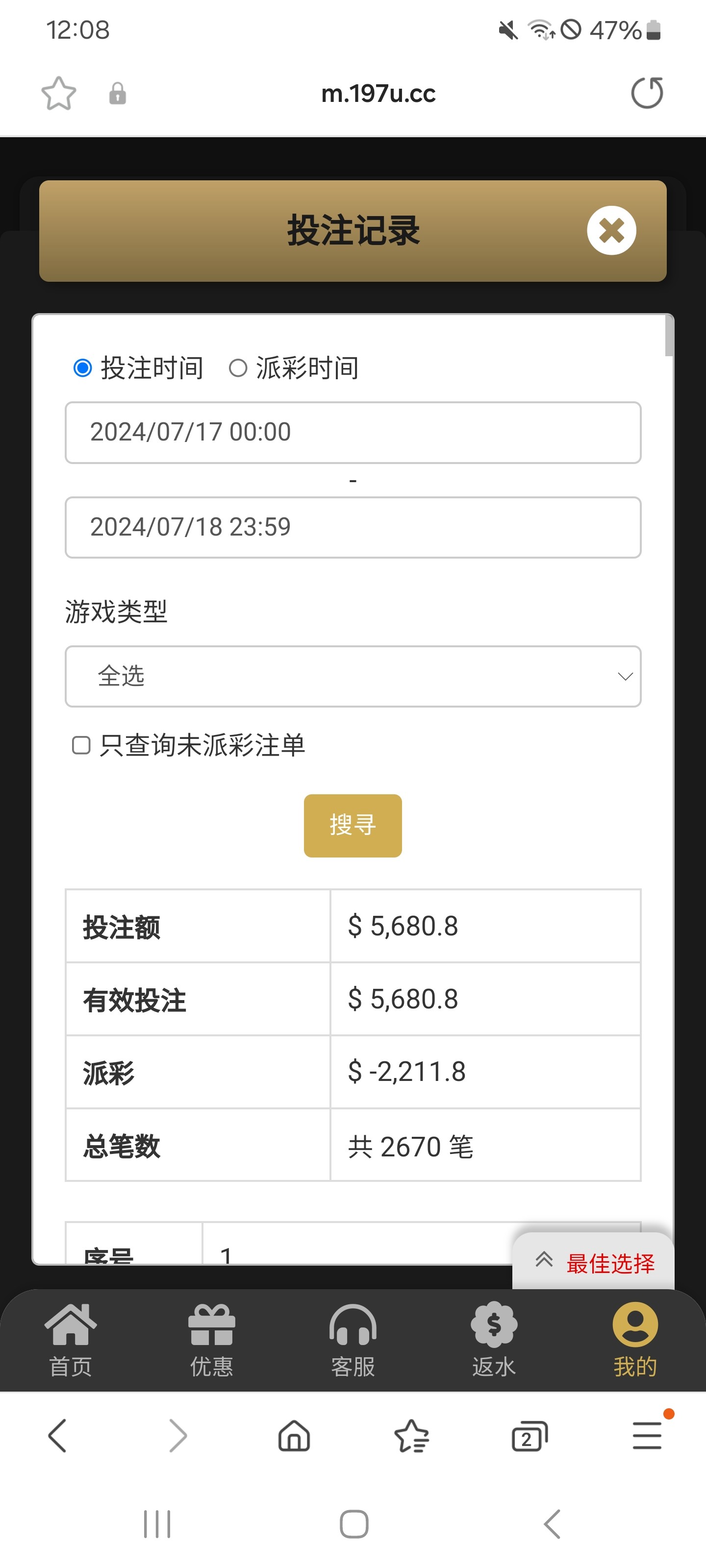Select the 投注时间 radio option
Image resolution: width=706 pixels, height=1568 pixels.
tap(83, 368)
